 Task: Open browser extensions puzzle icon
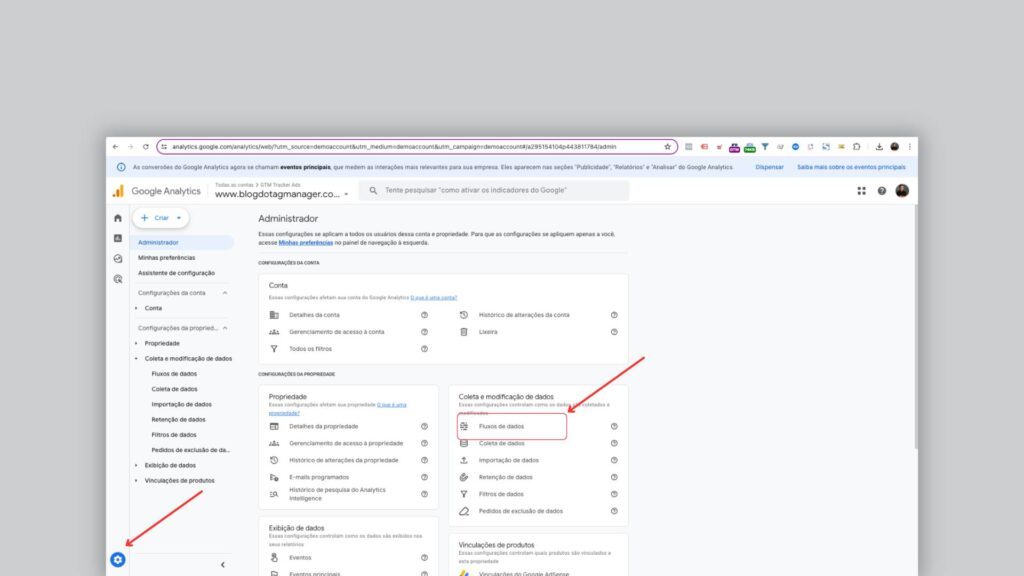[x=856, y=147]
